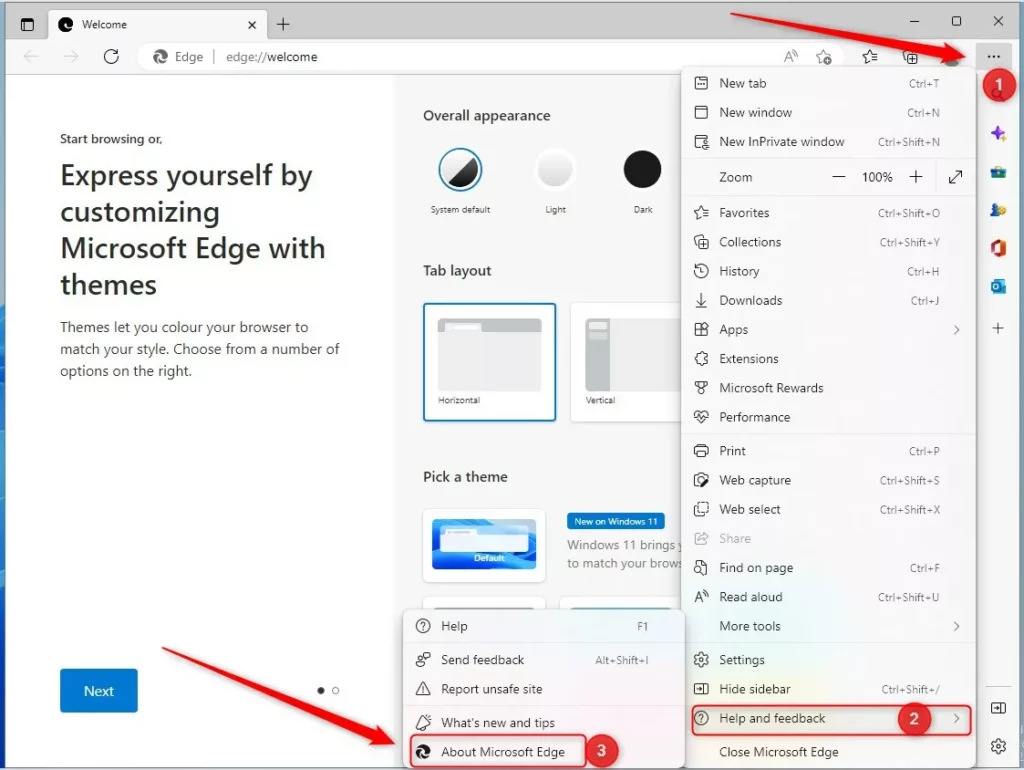Click the forward navigation arrow

pyautogui.click(x=71, y=57)
